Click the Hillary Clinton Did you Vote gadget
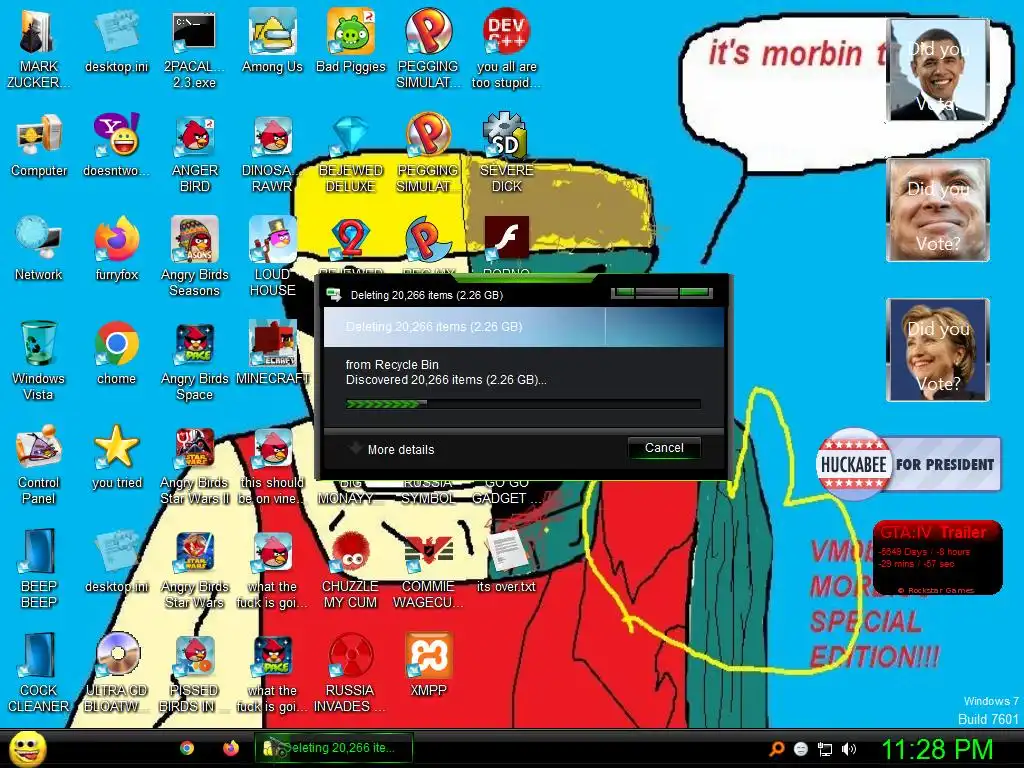 click(x=938, y=350)
